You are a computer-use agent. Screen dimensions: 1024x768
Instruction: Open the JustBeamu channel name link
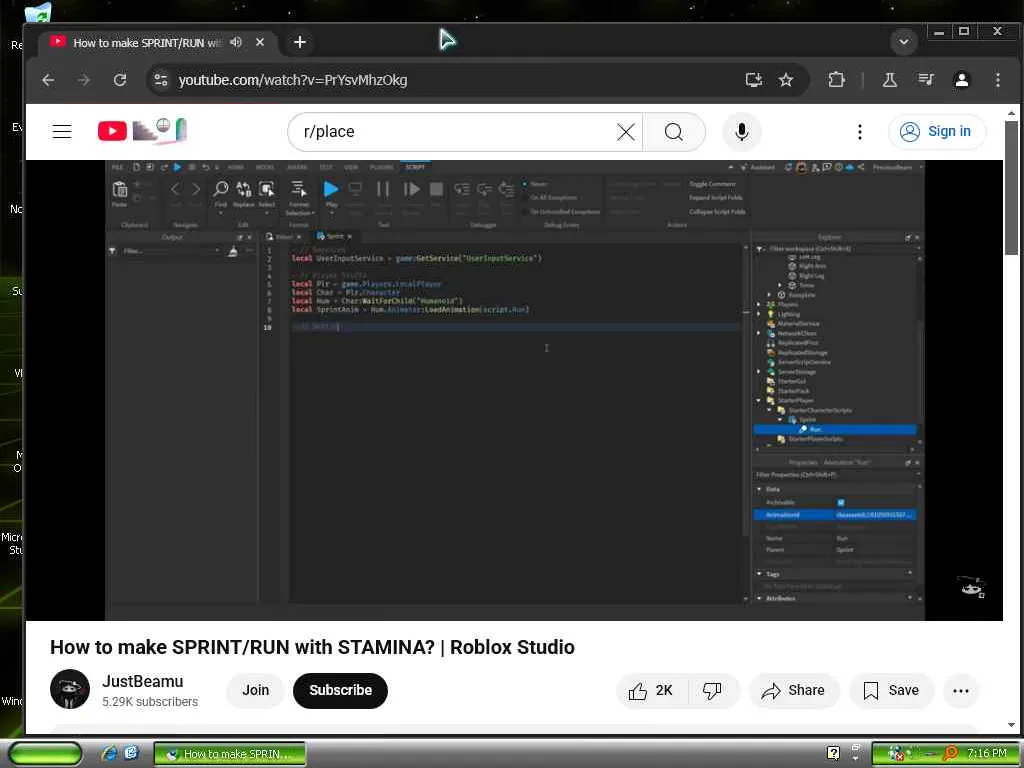coord(142,681)
